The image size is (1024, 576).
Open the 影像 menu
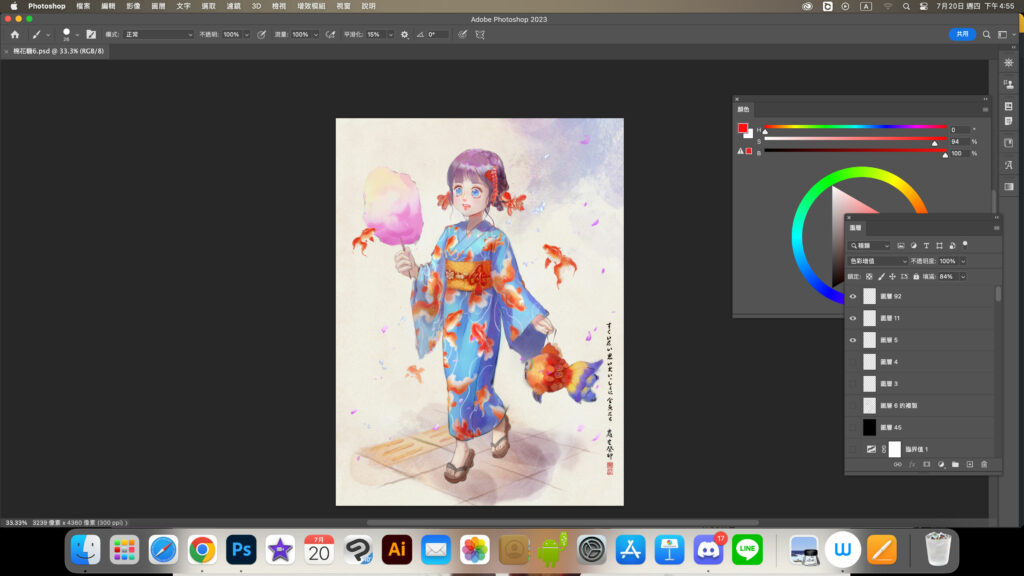pos(133,6)
